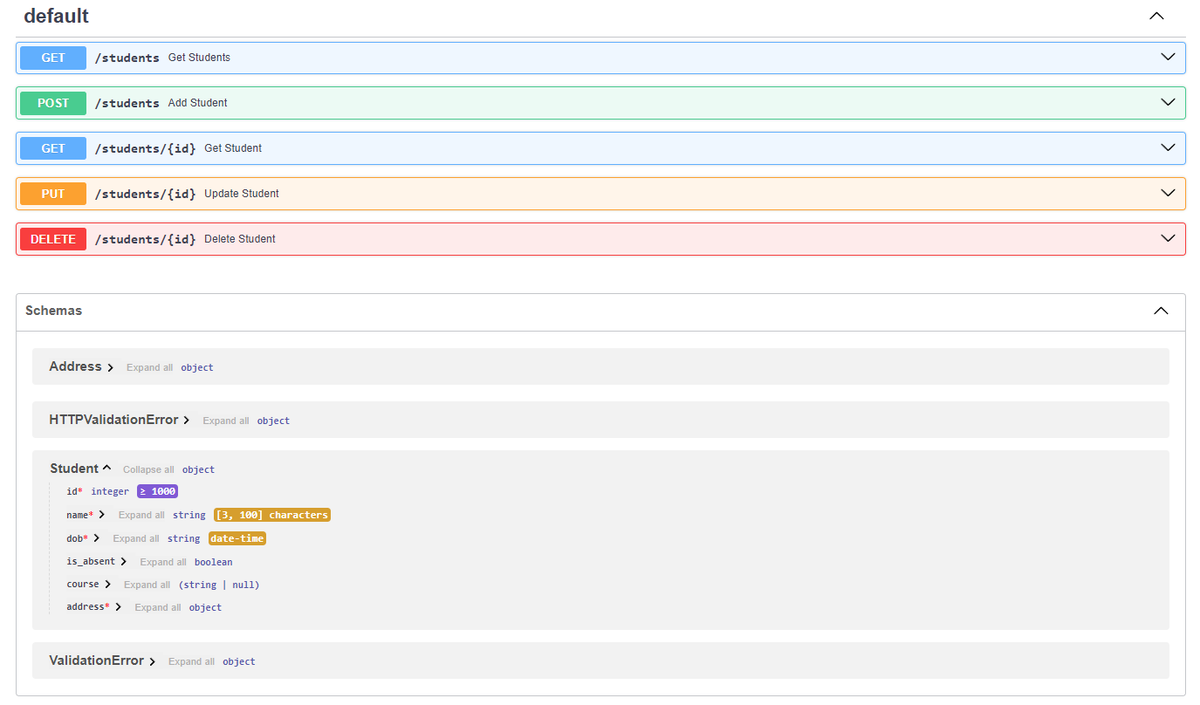The width and height of the screenshot is (1200, 705).
Task: Collapse the default section chevron
Action: click(1157, 16)
